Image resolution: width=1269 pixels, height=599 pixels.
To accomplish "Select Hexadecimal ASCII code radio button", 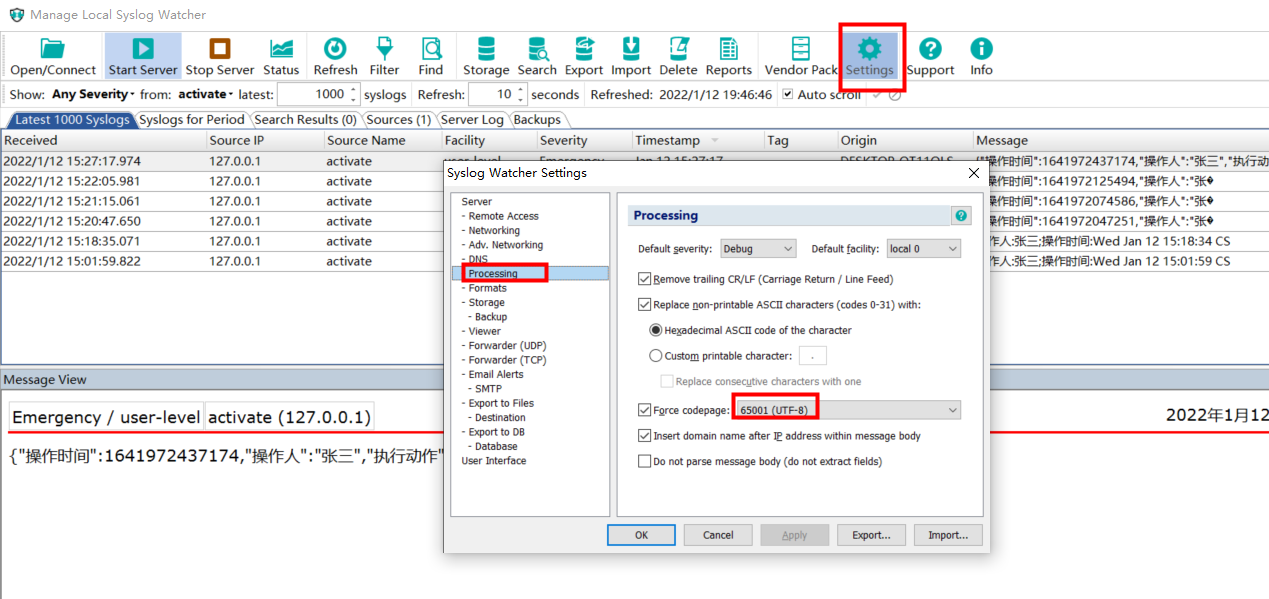I will point(656,330).
